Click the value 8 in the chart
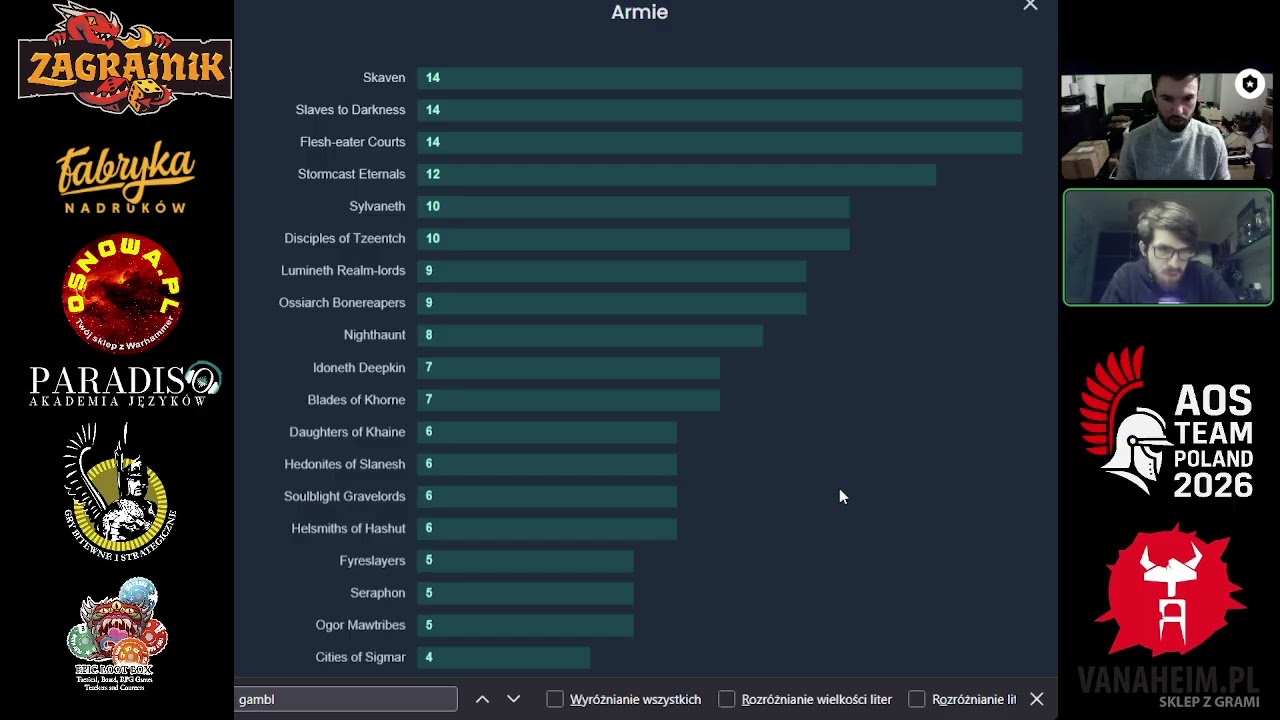 429,335
